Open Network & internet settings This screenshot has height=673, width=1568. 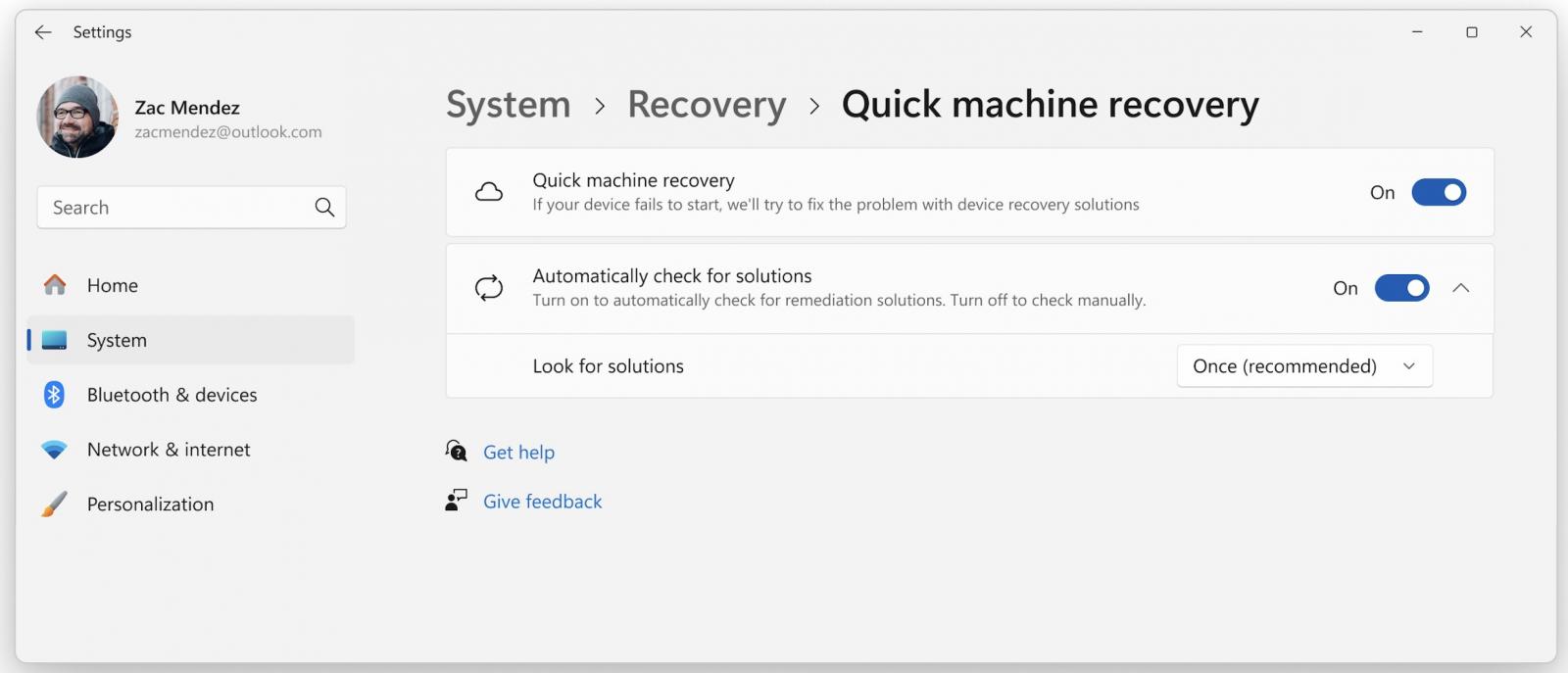pos(169,450)
